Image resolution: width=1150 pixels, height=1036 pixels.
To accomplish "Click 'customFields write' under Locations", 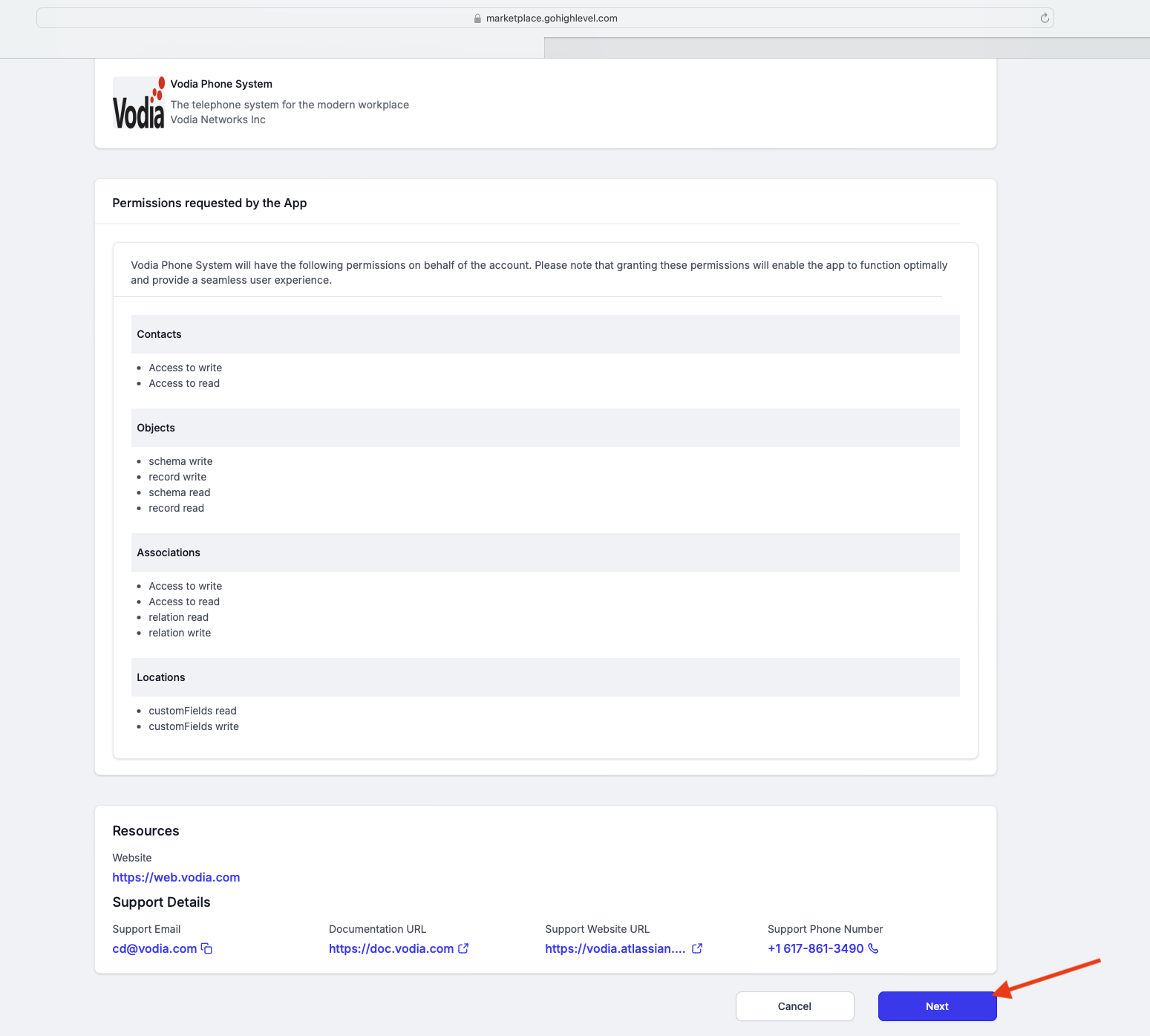I will point(194,726).
